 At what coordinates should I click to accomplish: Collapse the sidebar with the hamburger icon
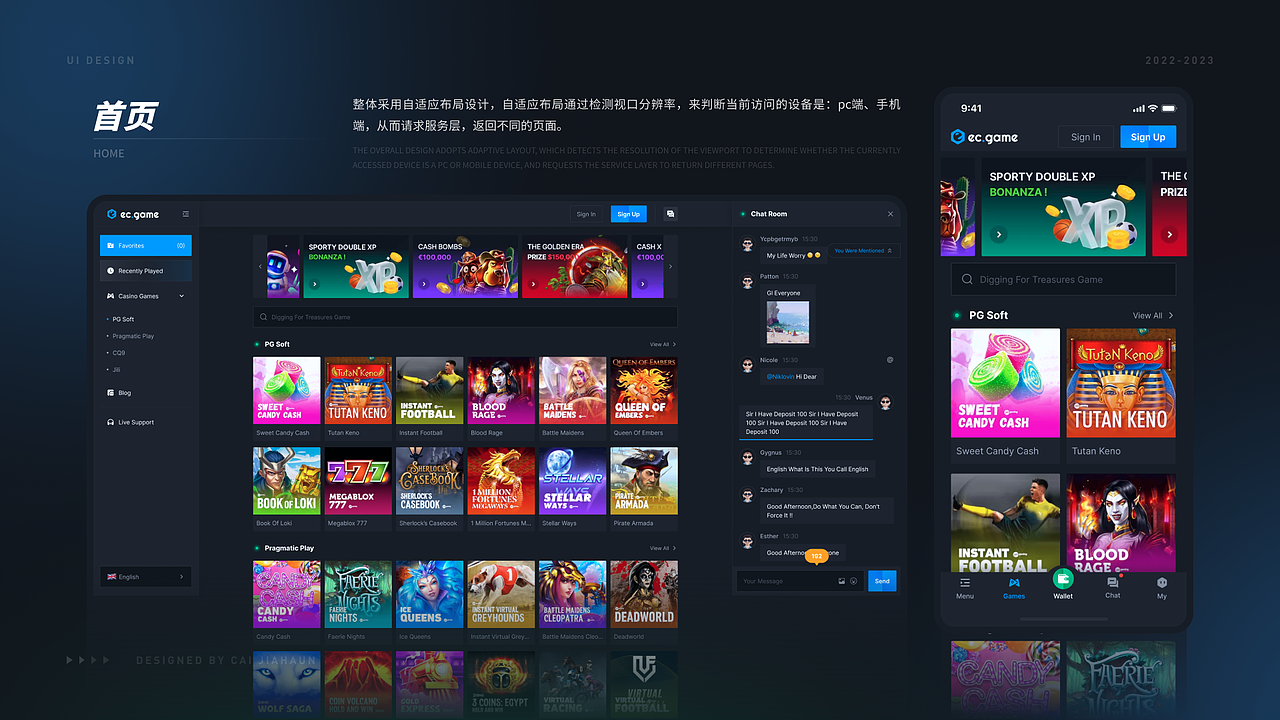(186, 213)
